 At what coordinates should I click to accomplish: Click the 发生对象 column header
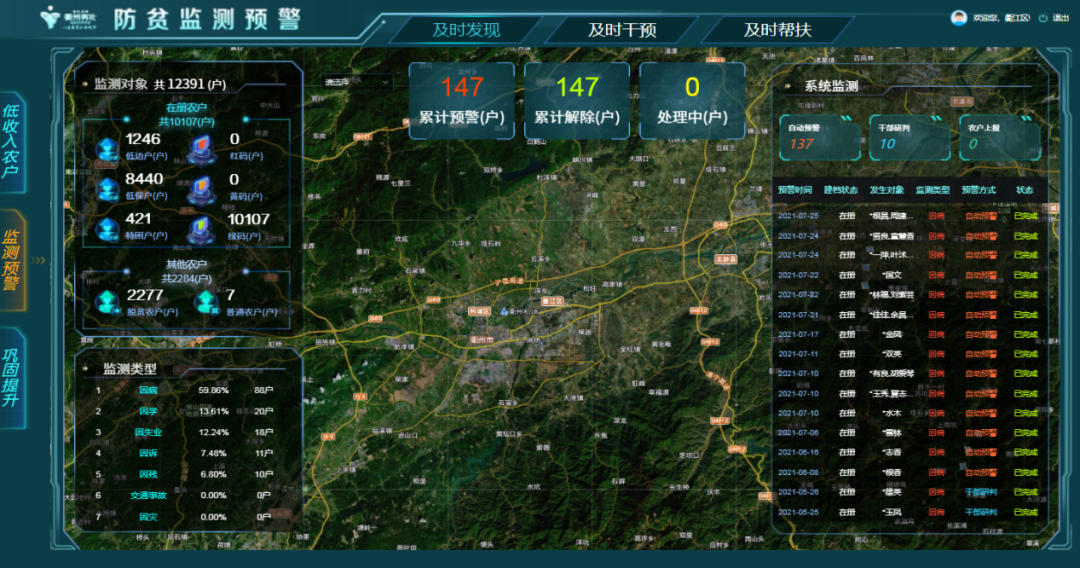(886, 190)
